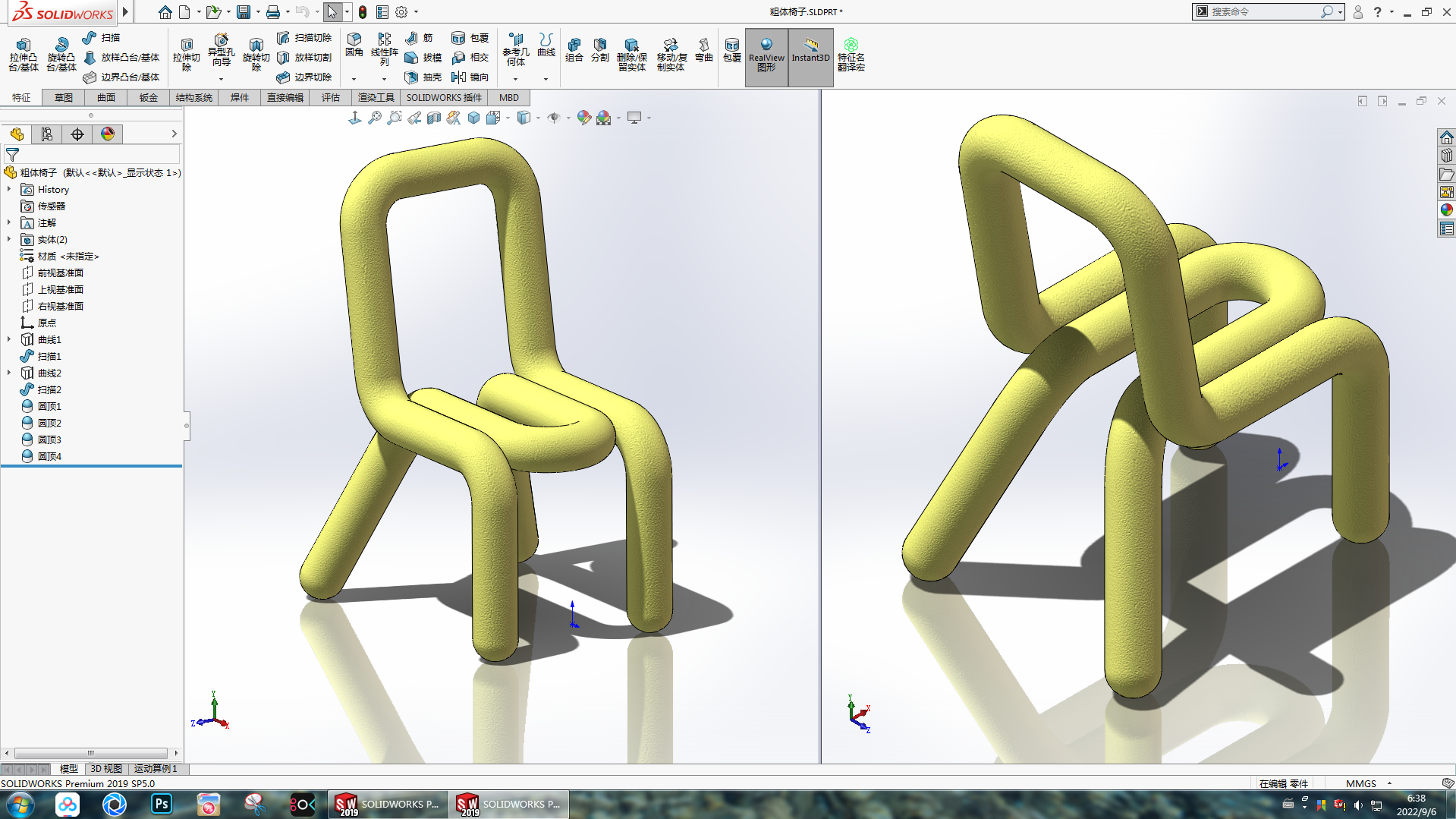Click the 抽壳 shell tool

pyautogui.click(x=423, y=77)
